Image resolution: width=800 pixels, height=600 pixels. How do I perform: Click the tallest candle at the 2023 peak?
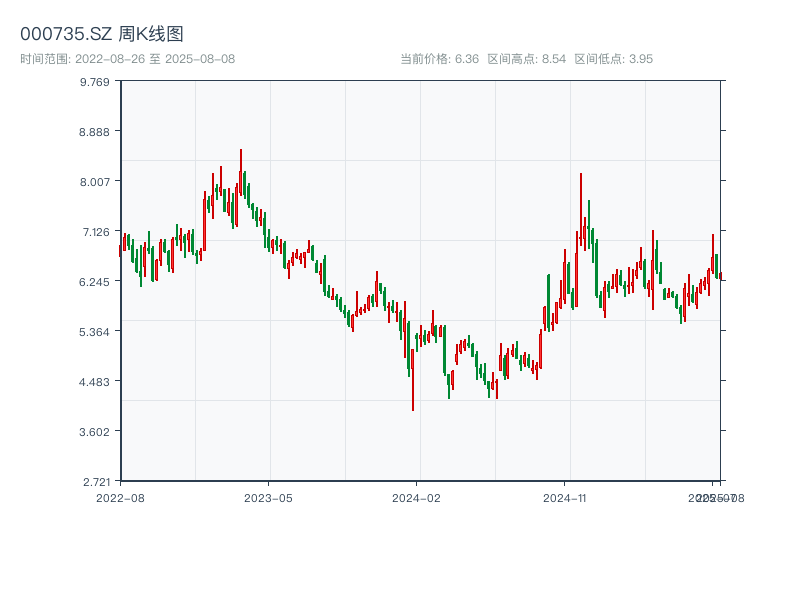[x=241, y=172]
